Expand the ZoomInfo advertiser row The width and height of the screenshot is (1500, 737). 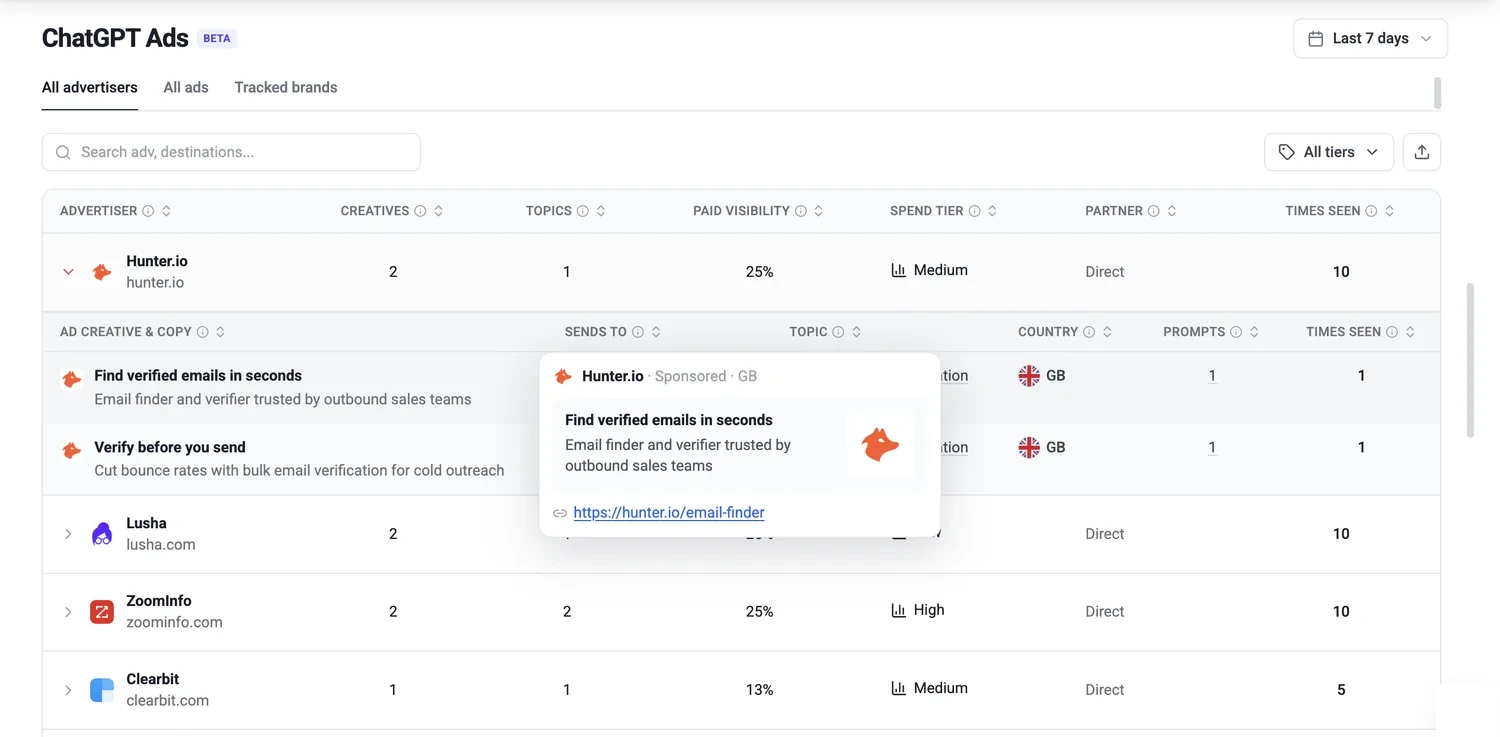(68, 612)
